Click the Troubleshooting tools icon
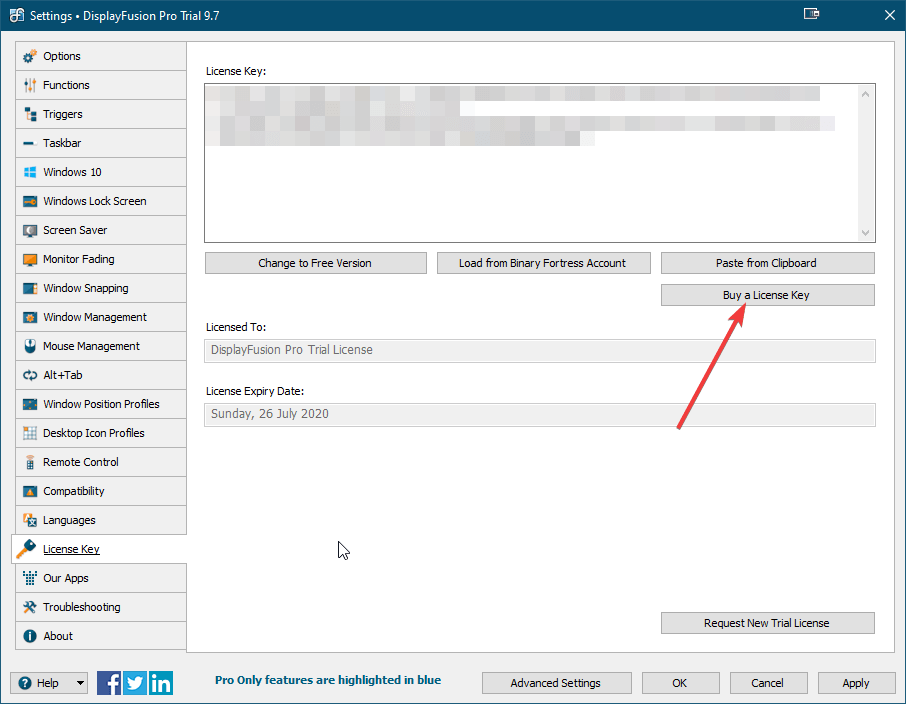 point(30,607)
